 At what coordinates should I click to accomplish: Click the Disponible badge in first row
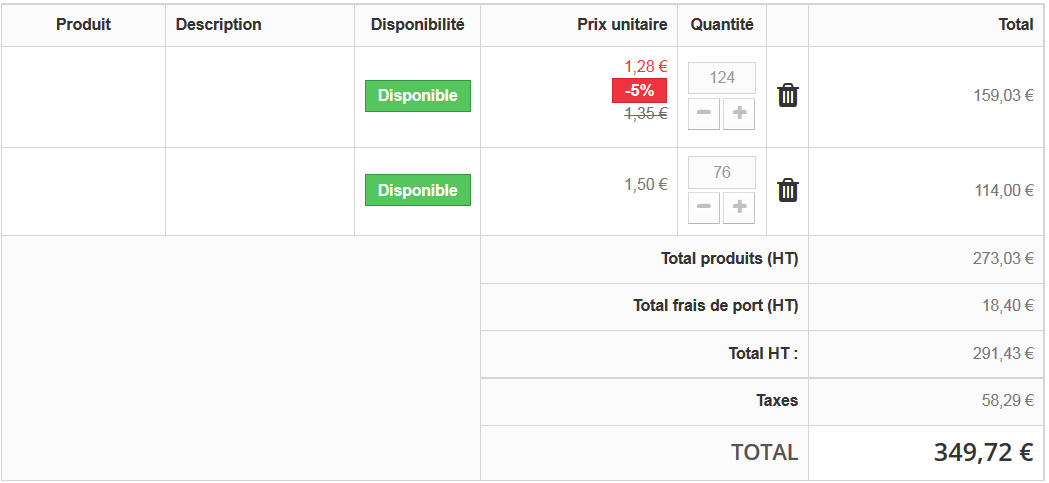click(x=417, y=96)
